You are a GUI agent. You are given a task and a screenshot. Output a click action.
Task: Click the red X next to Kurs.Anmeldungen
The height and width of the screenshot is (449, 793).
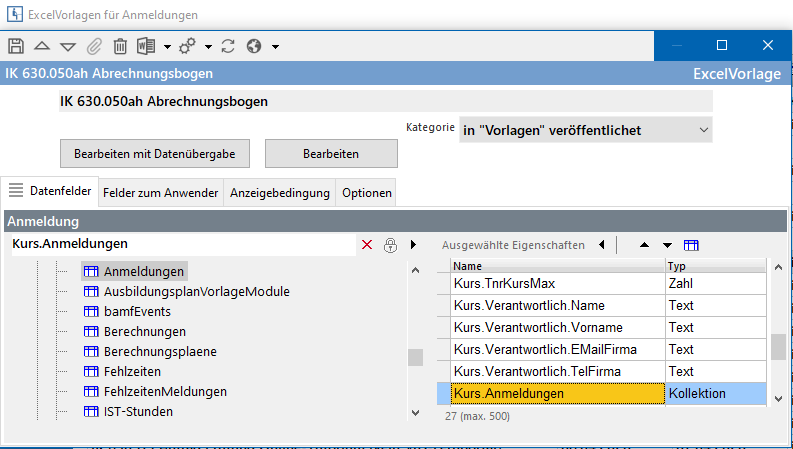coord(367,245)
